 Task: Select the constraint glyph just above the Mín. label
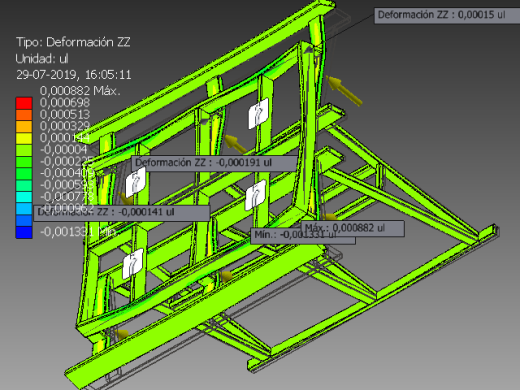(x=255, y=195)
